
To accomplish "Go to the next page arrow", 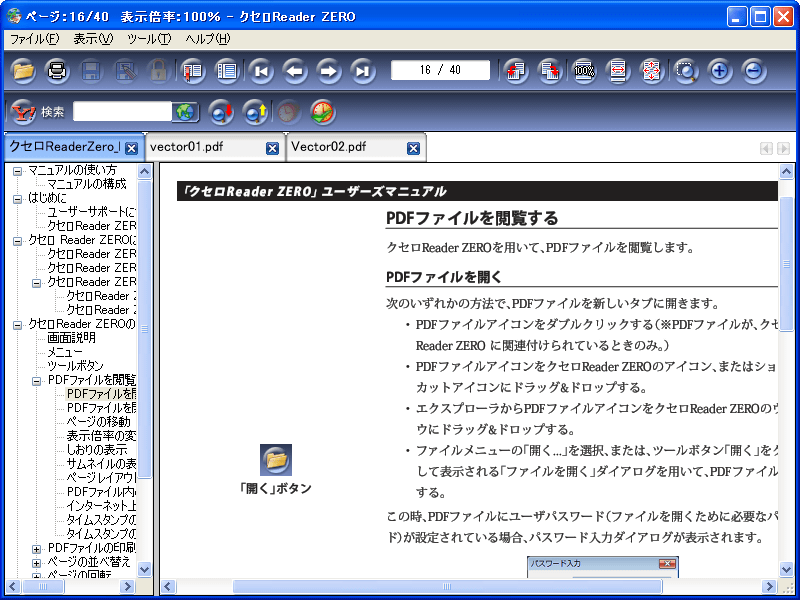I will [329, 70].
